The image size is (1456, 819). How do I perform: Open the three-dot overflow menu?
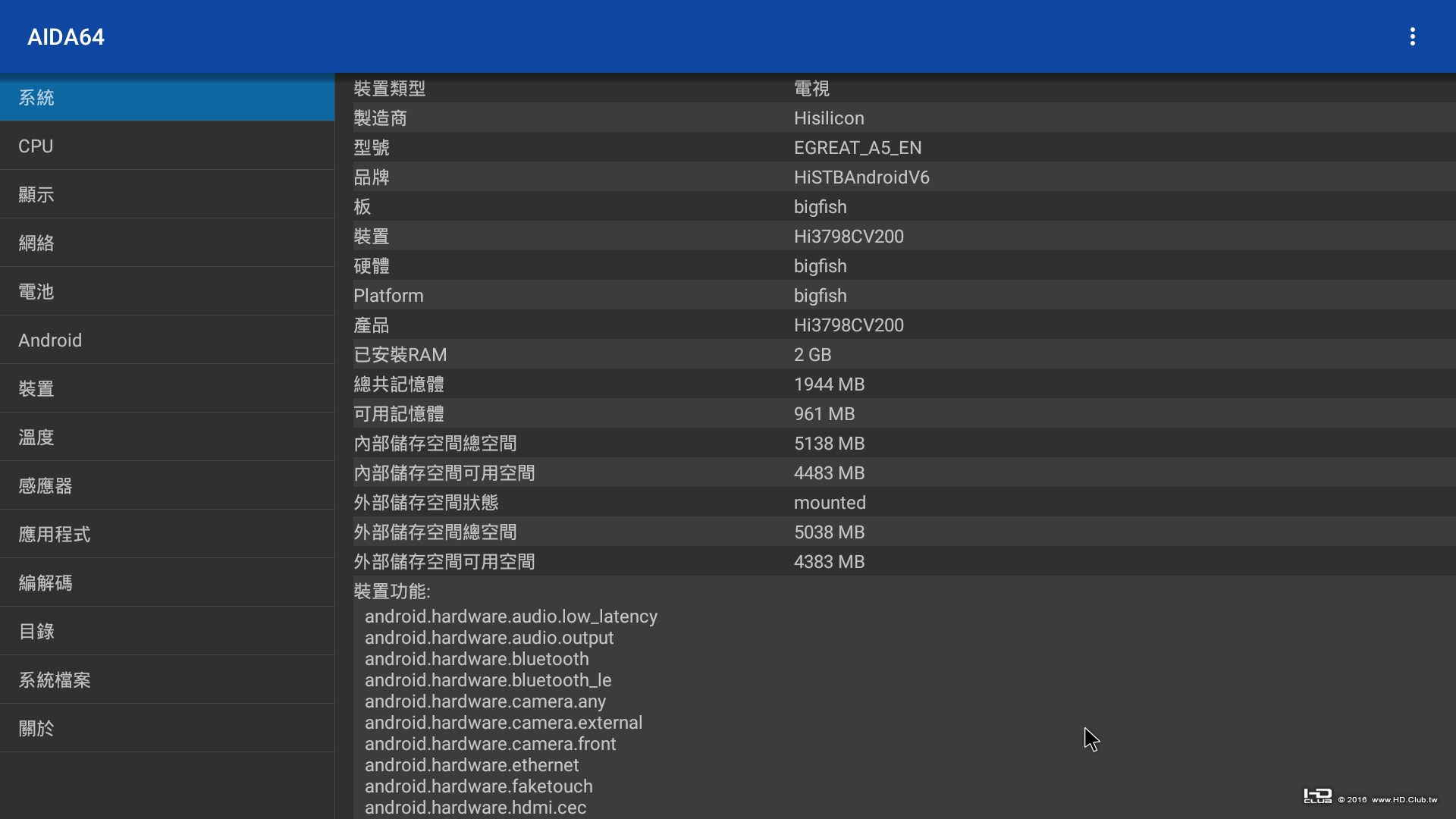coord(1412,36)
